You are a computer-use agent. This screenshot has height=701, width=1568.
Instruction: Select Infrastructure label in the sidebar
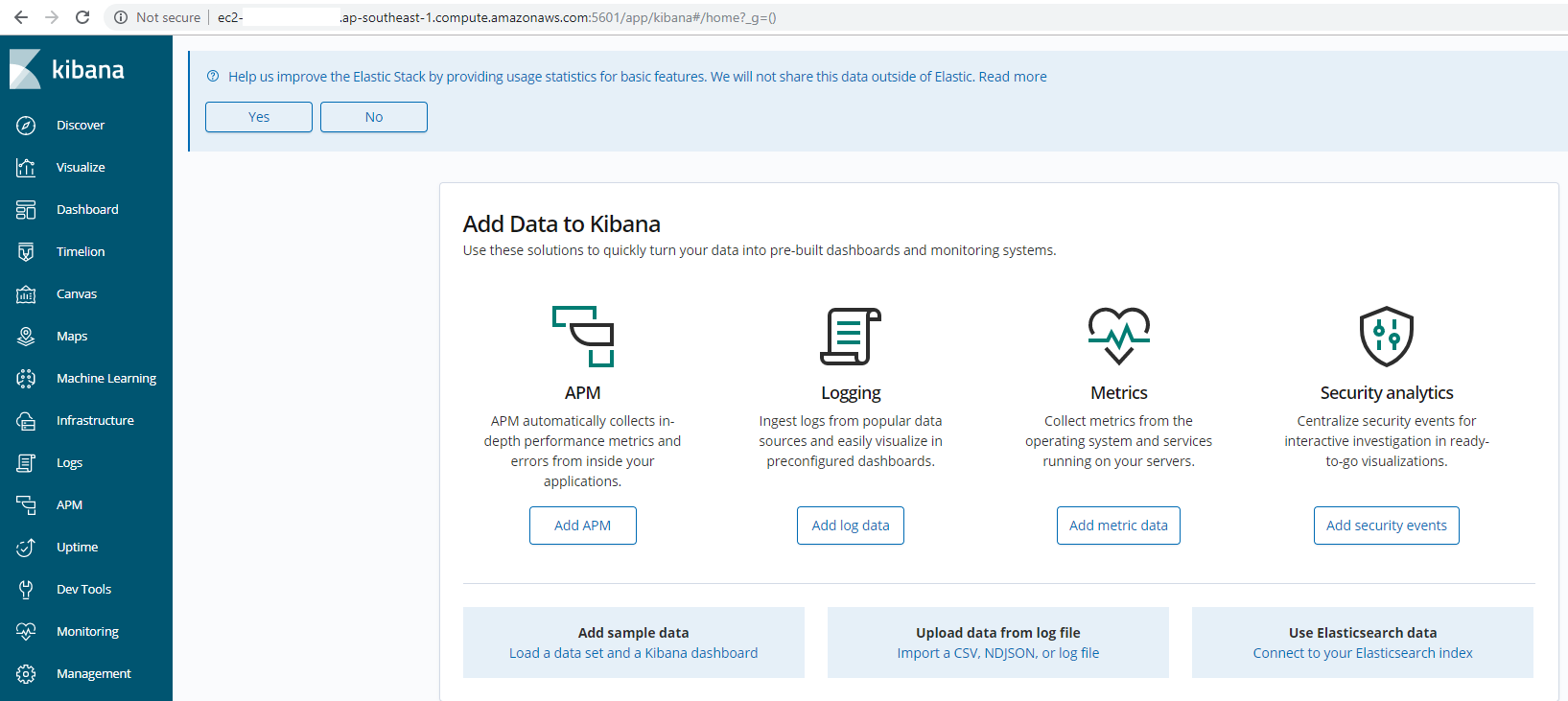point(95,421)
